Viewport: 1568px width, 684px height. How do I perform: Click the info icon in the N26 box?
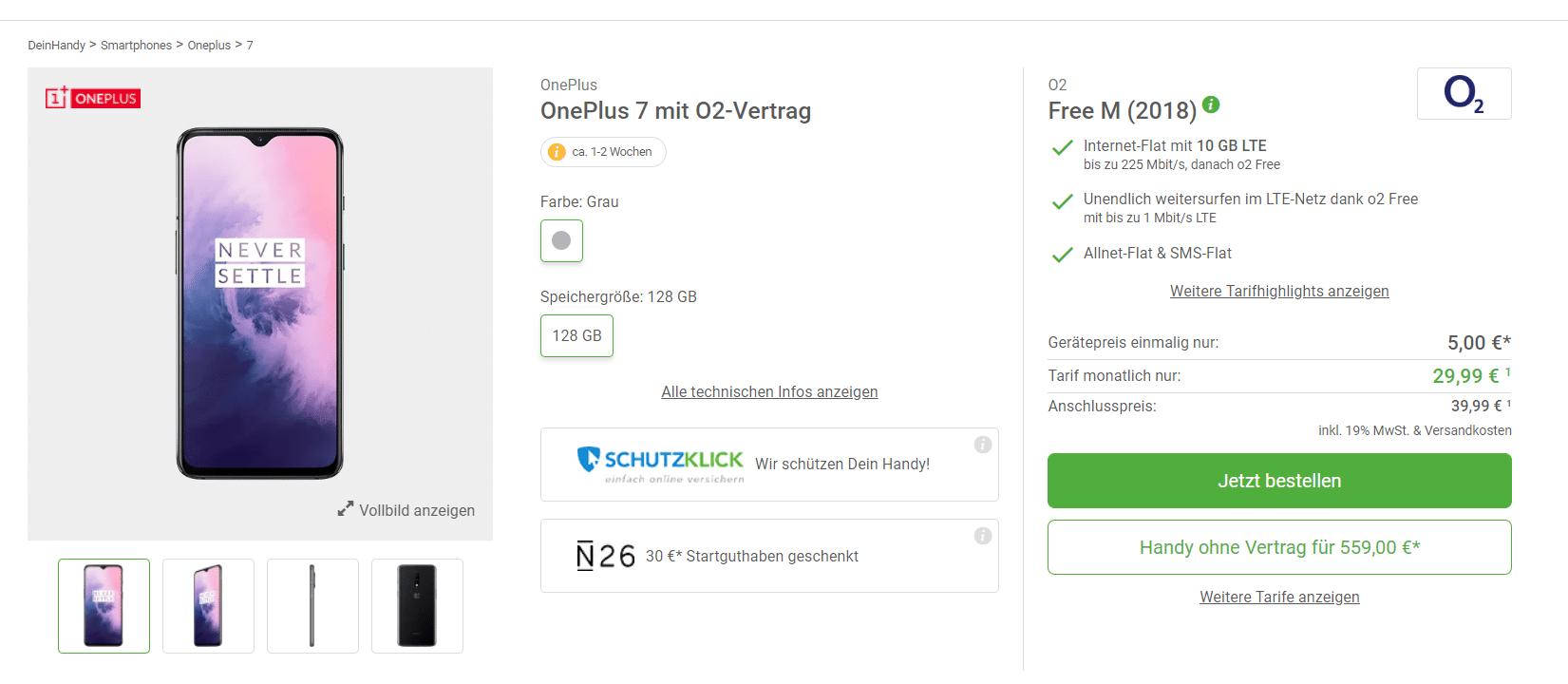[983, 536]
